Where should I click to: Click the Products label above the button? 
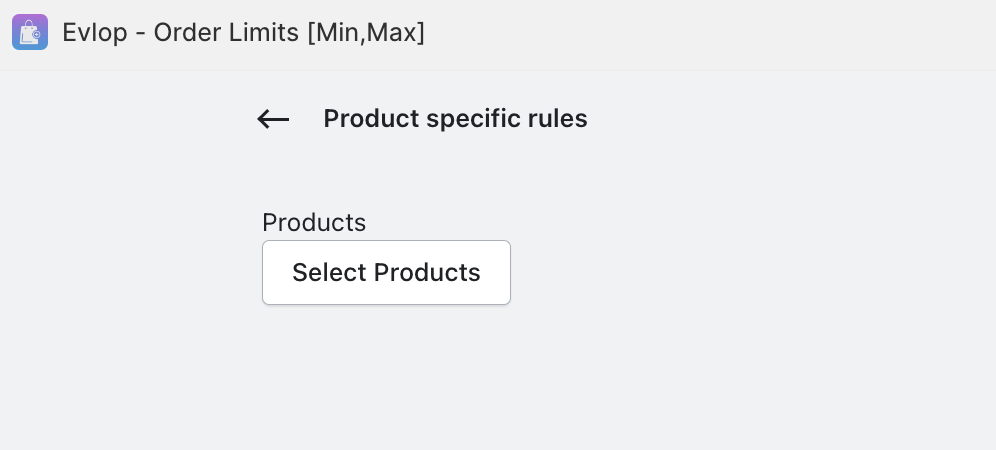coord(314,222)
